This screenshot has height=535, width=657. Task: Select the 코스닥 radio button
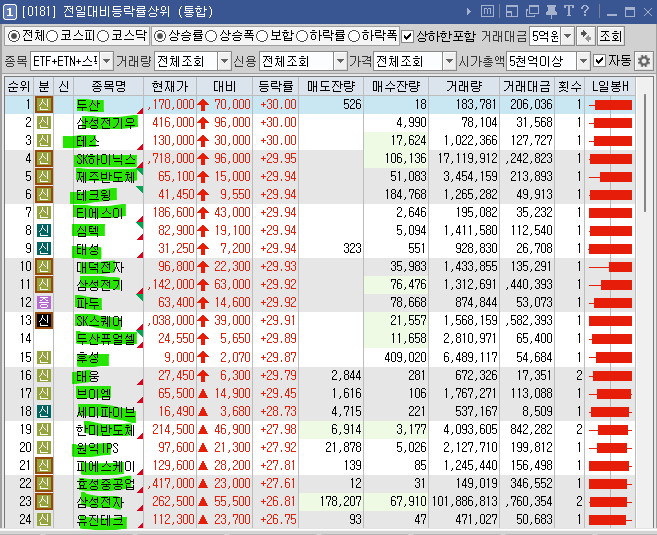[103, 36]
